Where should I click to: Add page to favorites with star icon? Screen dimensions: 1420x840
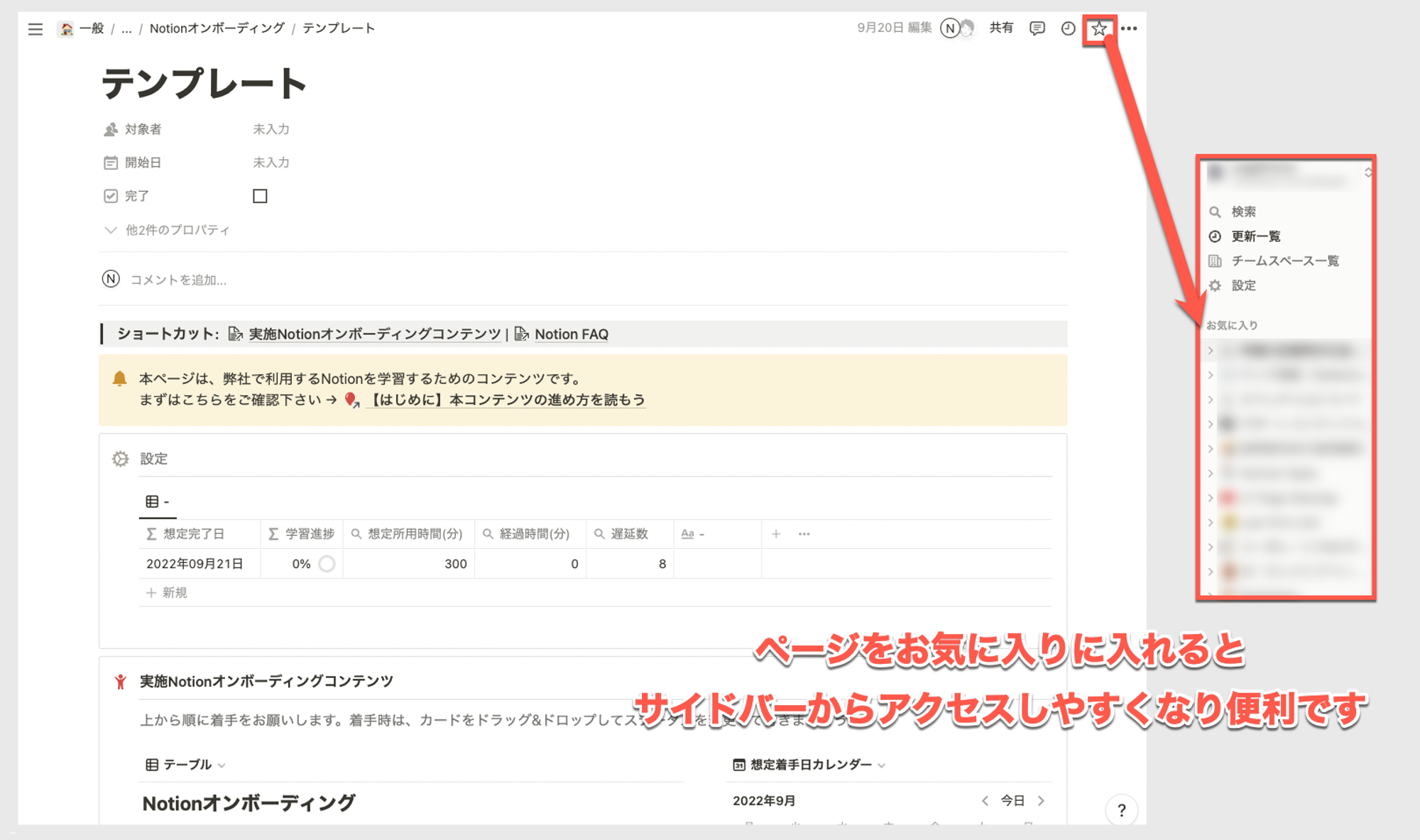1099,29
